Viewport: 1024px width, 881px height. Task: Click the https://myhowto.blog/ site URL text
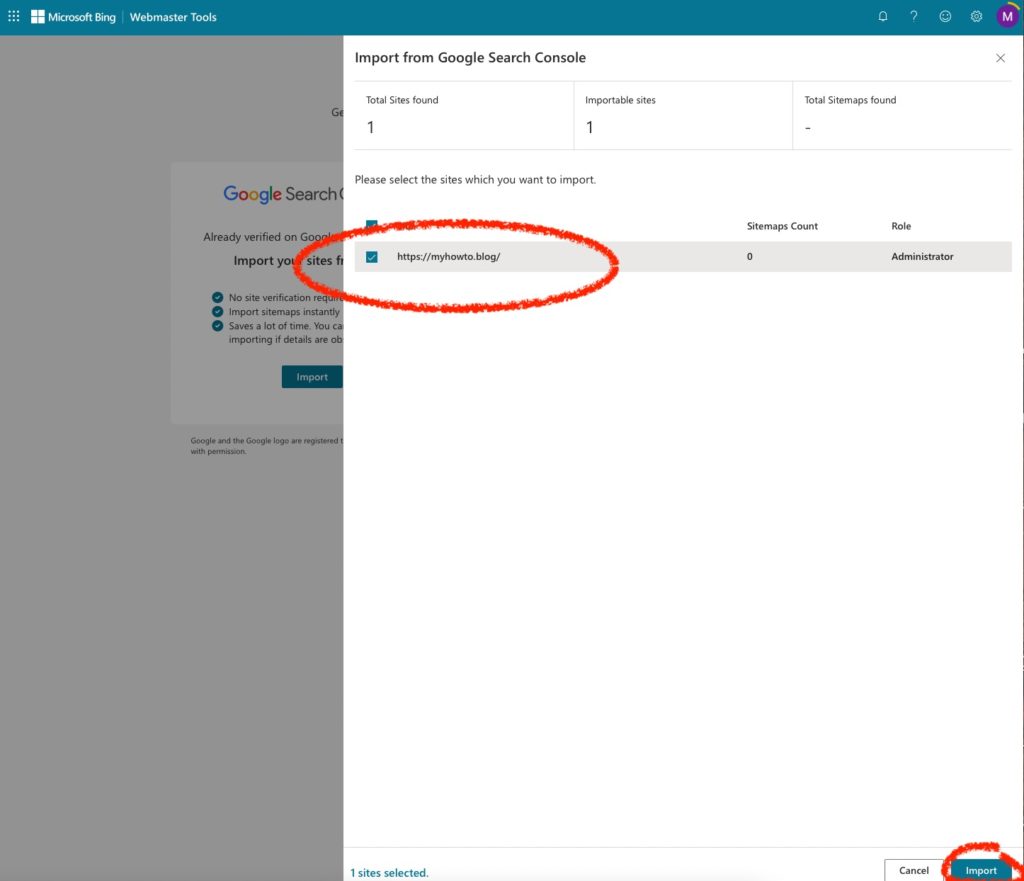coord(449,257)
